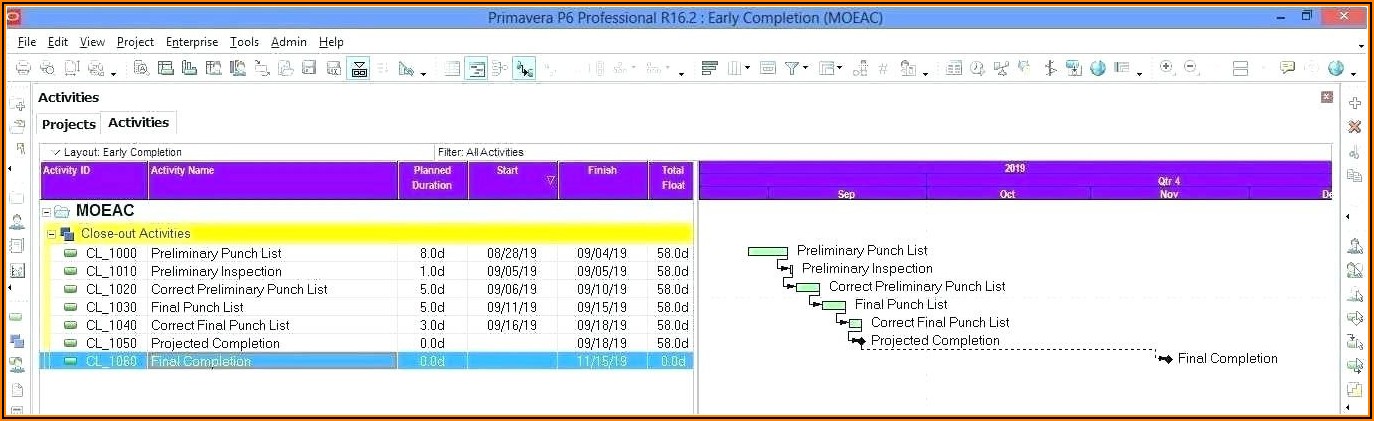
Task: Click the Columns icon in toolbar
Action: pyautogui.click(x=738, y=69)
